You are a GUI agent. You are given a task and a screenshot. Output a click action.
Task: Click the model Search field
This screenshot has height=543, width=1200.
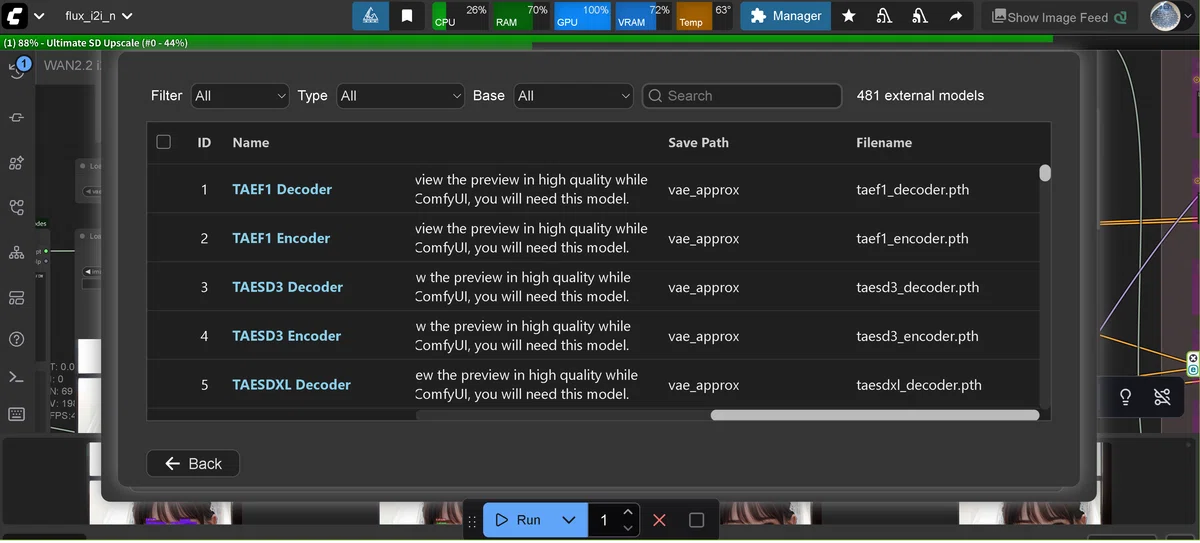tap(742, 96)
